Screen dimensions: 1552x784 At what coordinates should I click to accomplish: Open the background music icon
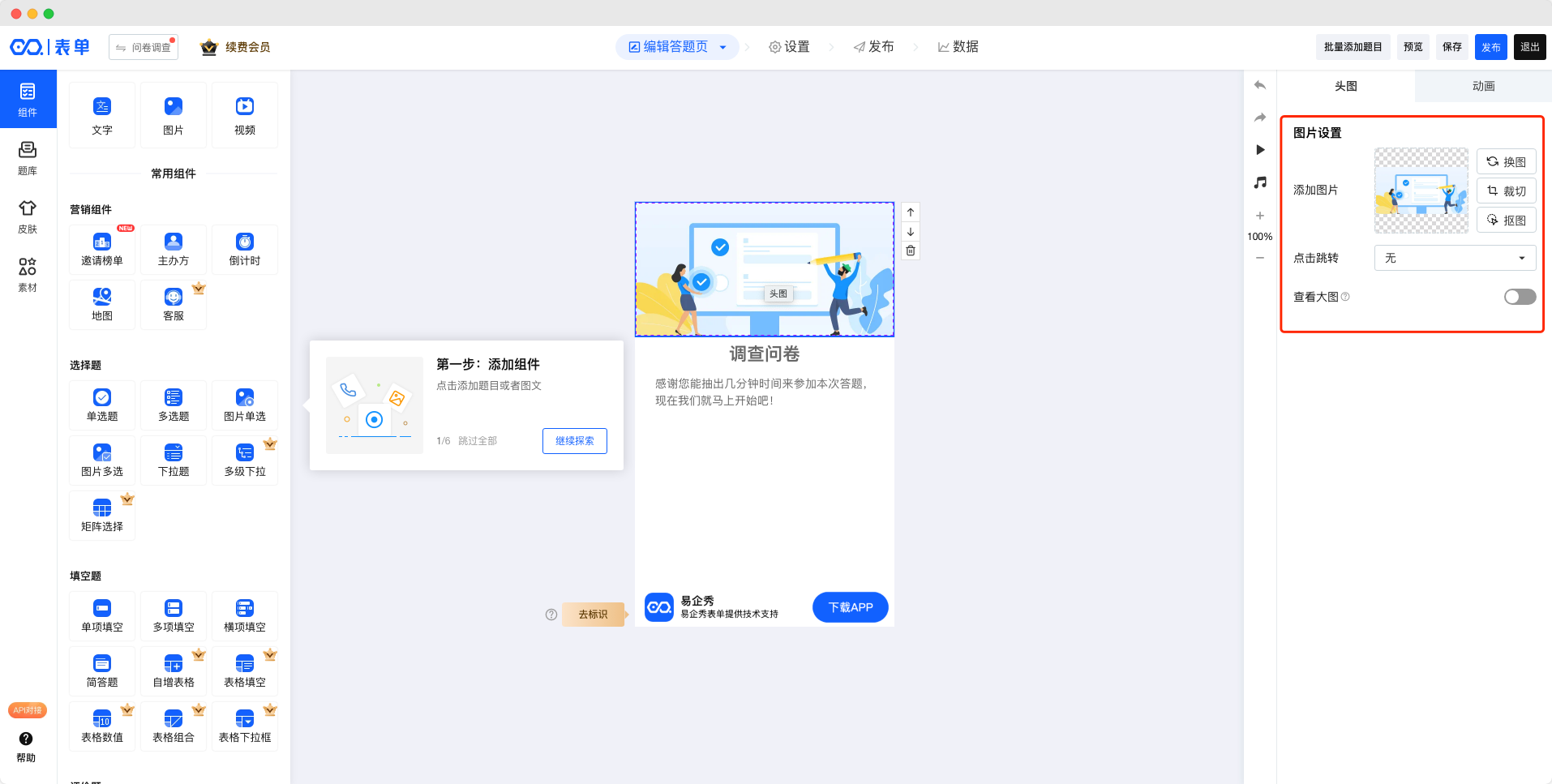point(1260,182)
